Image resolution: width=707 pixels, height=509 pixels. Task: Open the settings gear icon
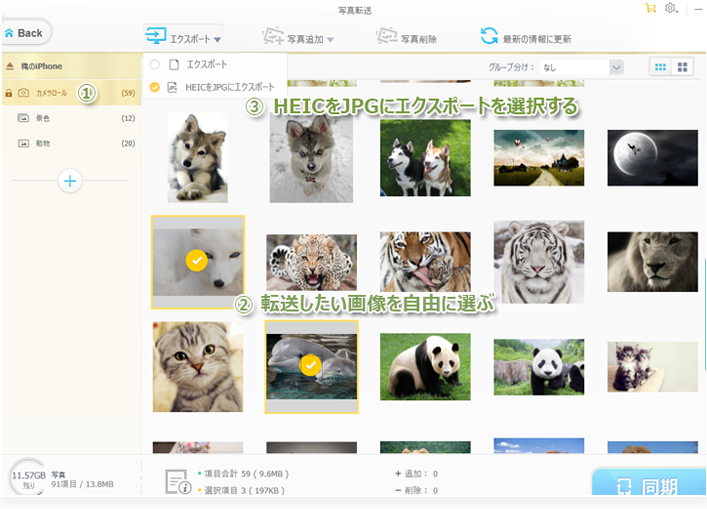pos(670,8)
